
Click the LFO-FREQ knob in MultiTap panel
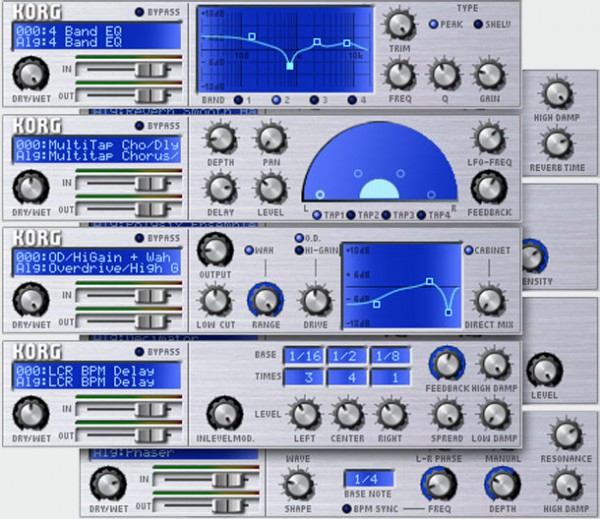(x=489, y=139)
